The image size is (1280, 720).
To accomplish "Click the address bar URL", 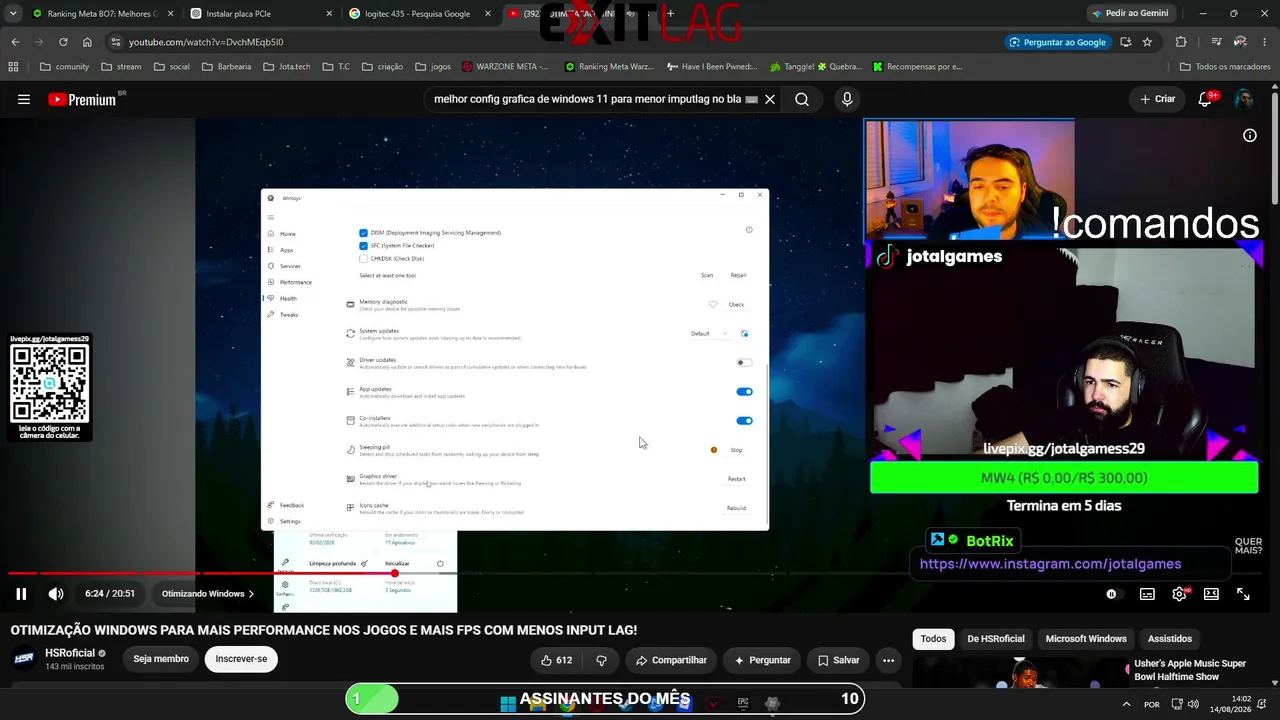I will [x=206, y=42].
